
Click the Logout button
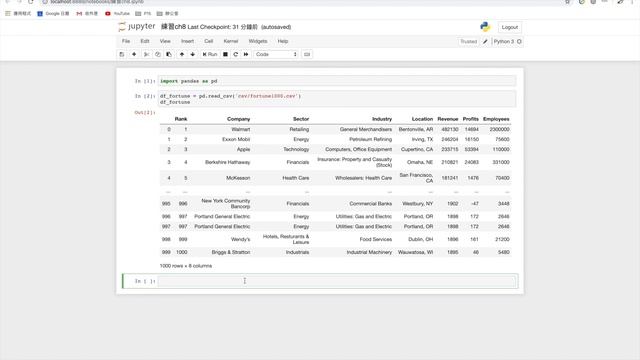pos(509,27)
